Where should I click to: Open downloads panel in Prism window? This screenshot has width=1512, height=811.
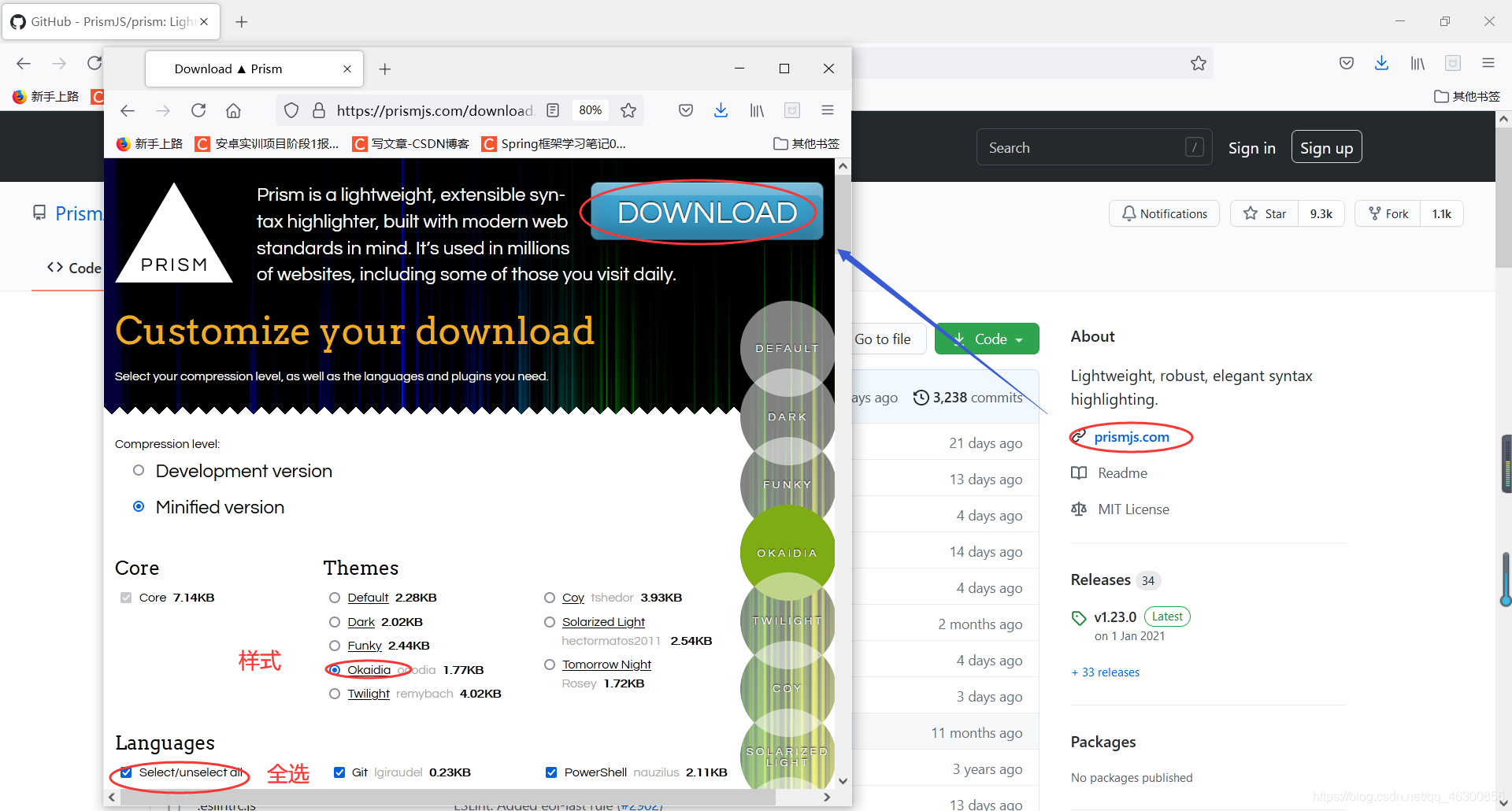click(x=721, y=111)
